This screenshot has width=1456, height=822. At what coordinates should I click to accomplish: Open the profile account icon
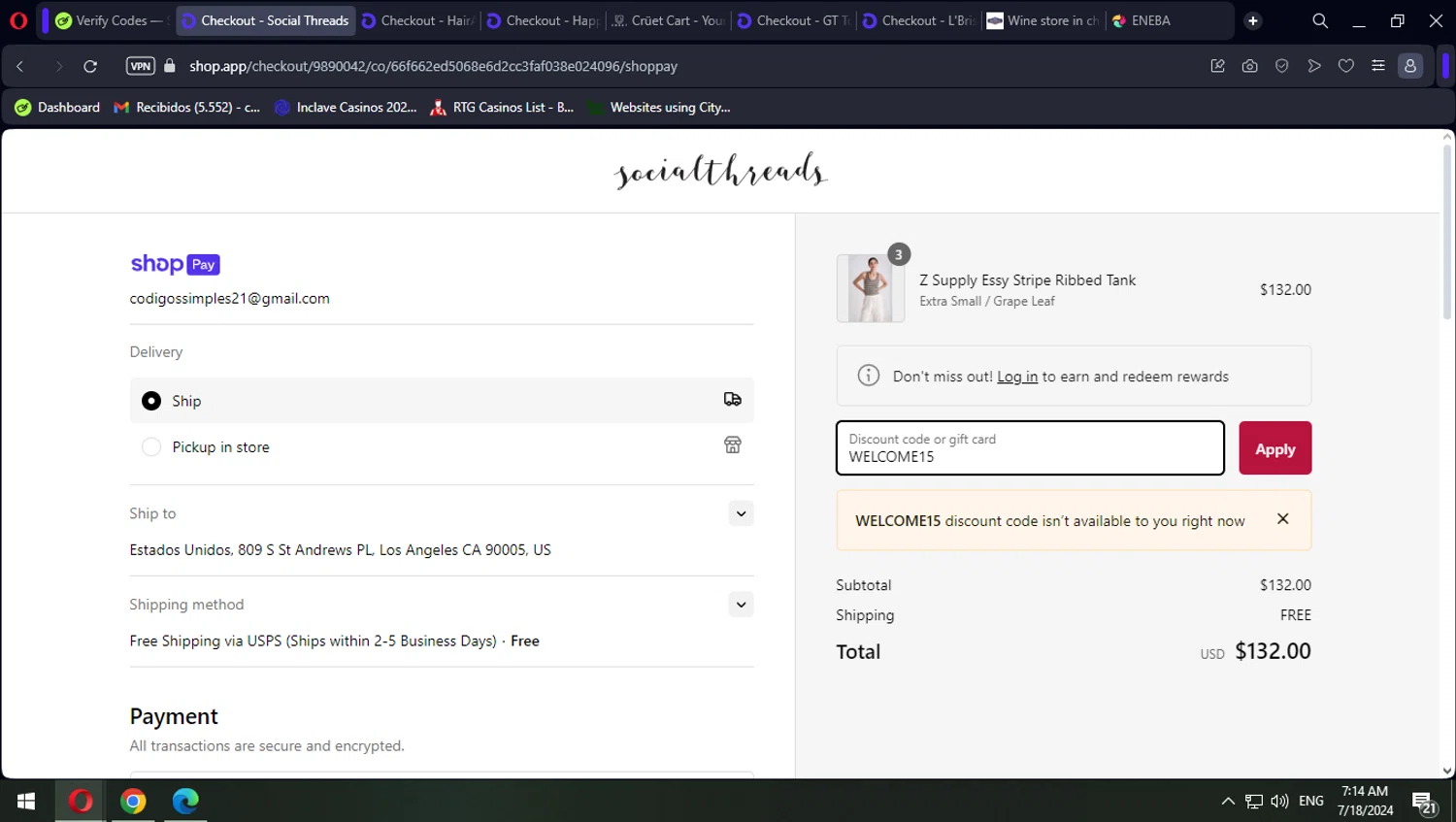tap(1410, 66)
